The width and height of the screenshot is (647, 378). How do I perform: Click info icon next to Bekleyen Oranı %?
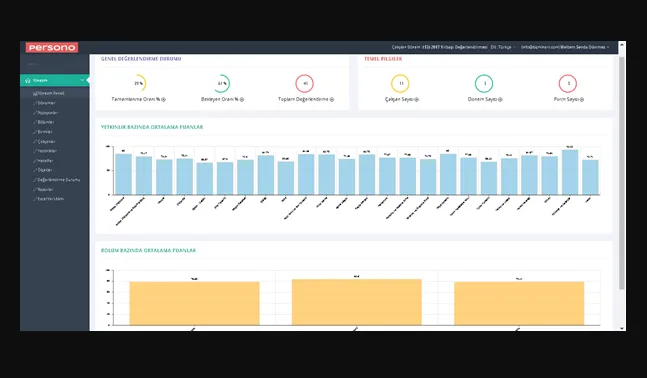coord(242,99)
